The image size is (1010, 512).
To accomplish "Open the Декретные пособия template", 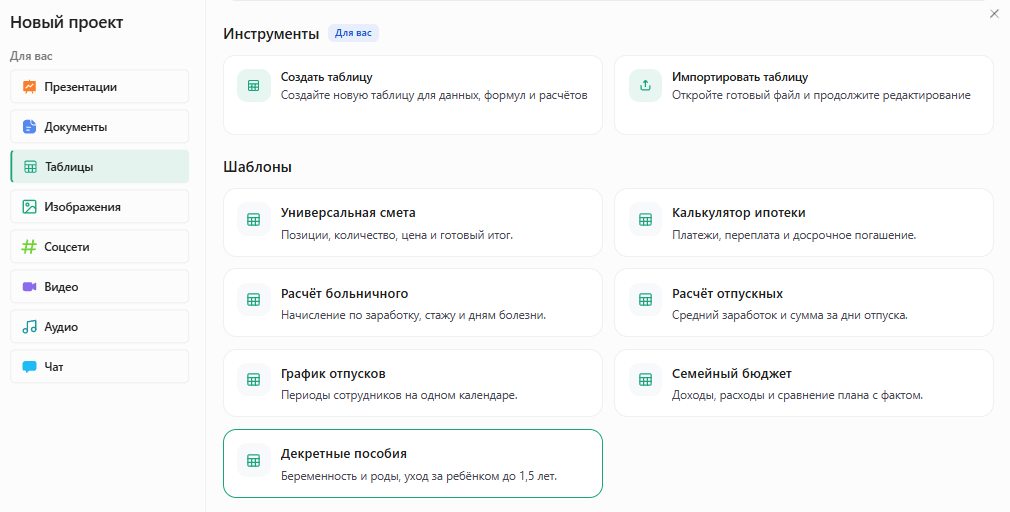I will pyautogui.click(x=413, y=463).
